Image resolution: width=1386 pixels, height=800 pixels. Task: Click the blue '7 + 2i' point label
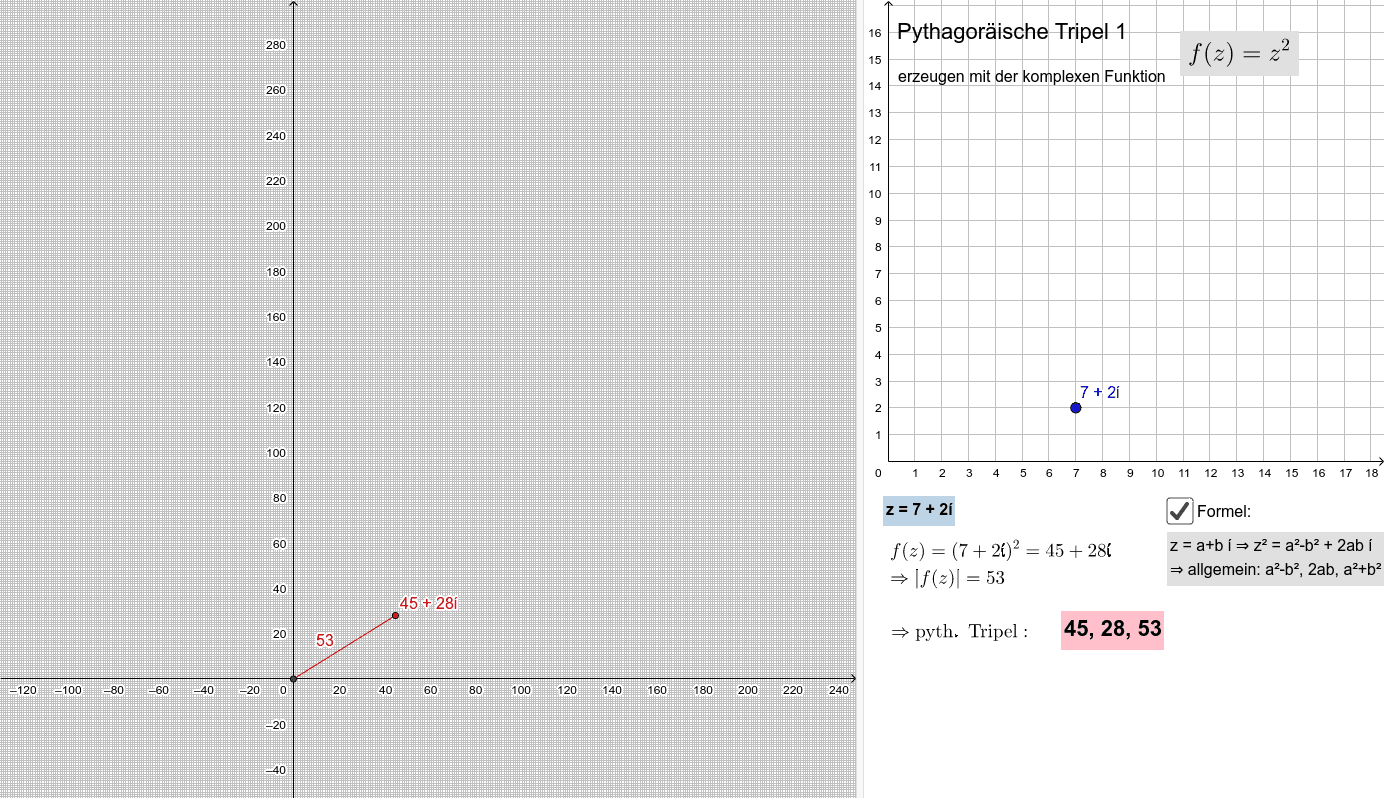(1099, 392)
